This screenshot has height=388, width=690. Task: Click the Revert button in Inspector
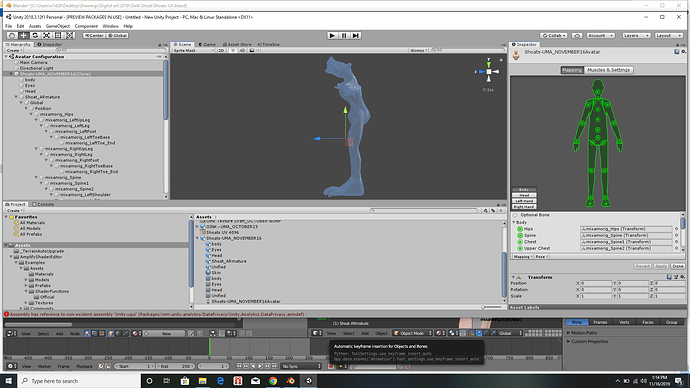(x=642, y=266)
